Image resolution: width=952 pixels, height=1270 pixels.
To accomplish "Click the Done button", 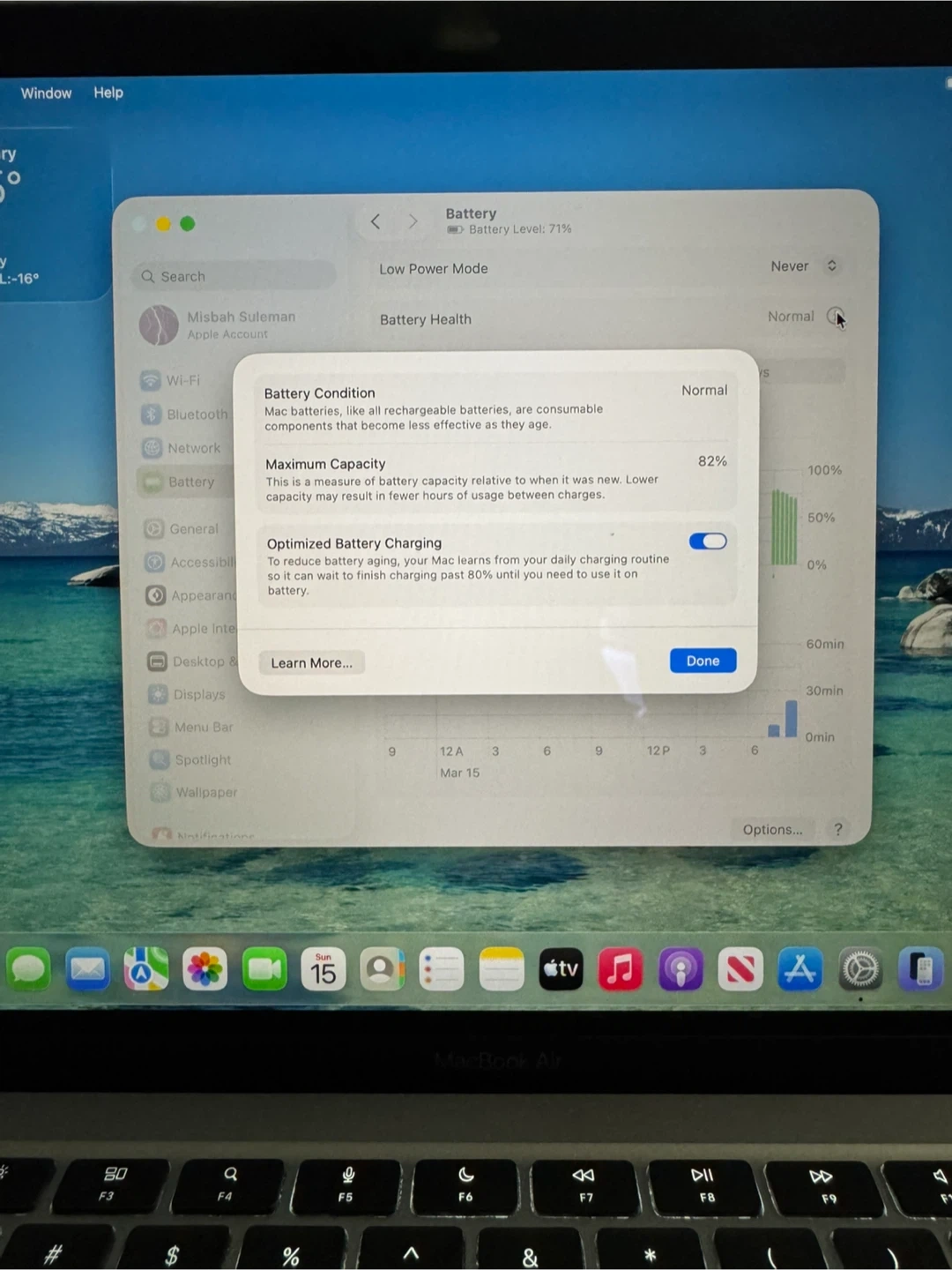I will [x=703, y=661].
